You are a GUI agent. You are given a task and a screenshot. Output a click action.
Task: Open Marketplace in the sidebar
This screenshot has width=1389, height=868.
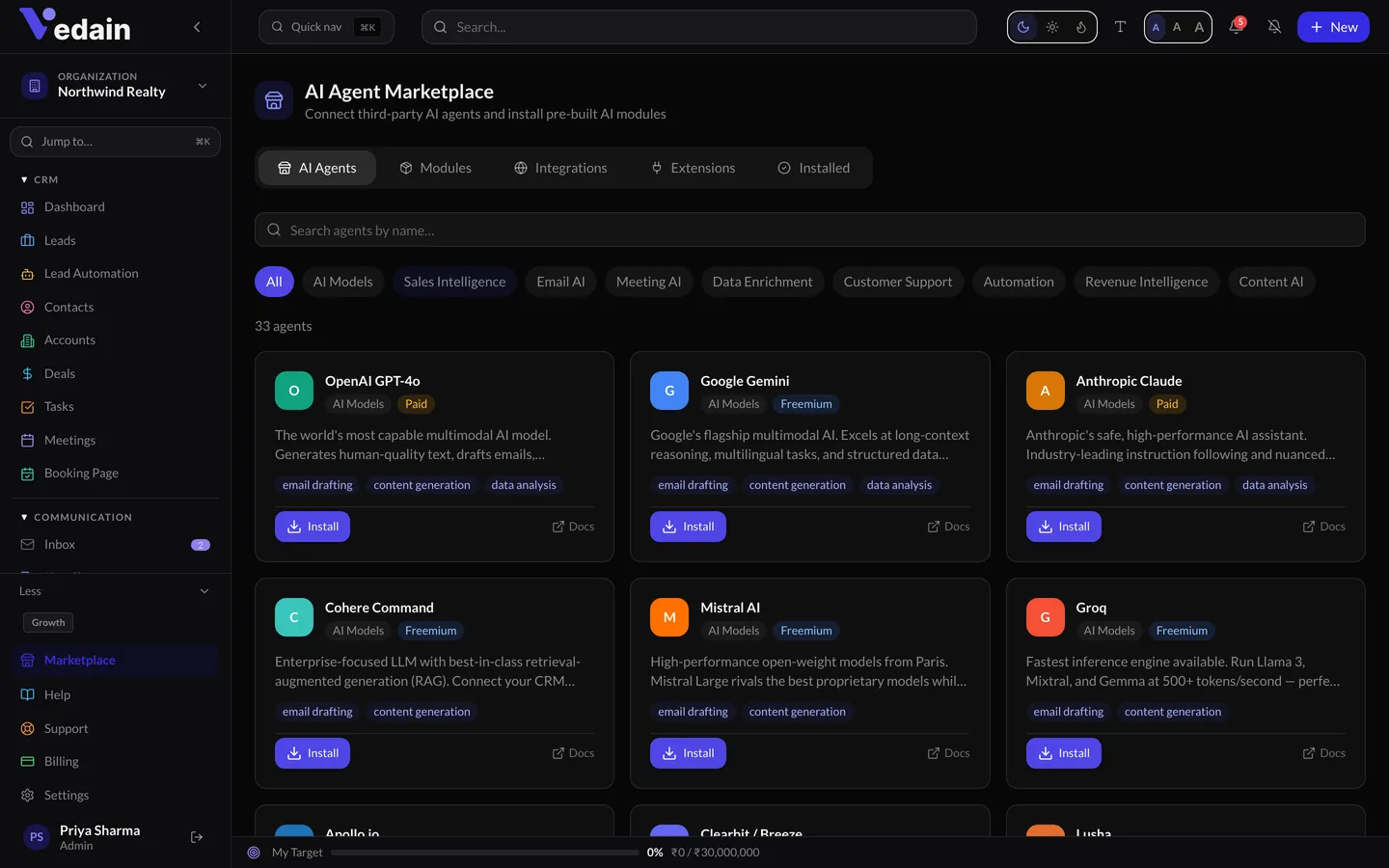(116, 661)
